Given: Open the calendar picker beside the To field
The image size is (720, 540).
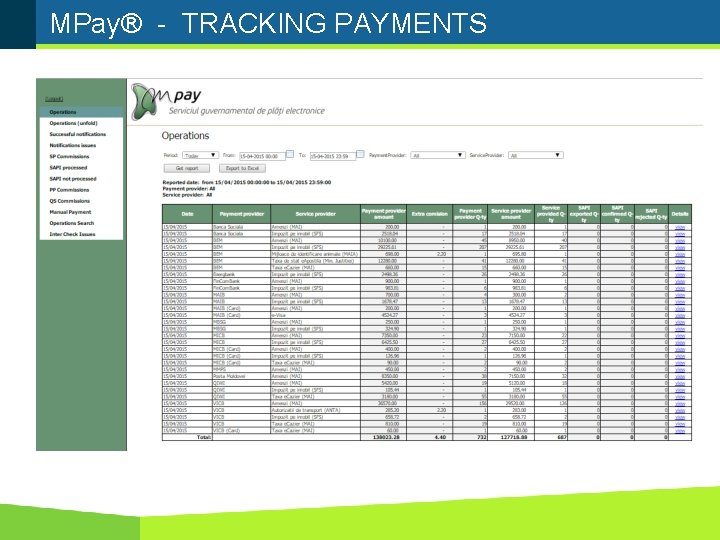Looking at the screenshot, I should click(360, 154).
